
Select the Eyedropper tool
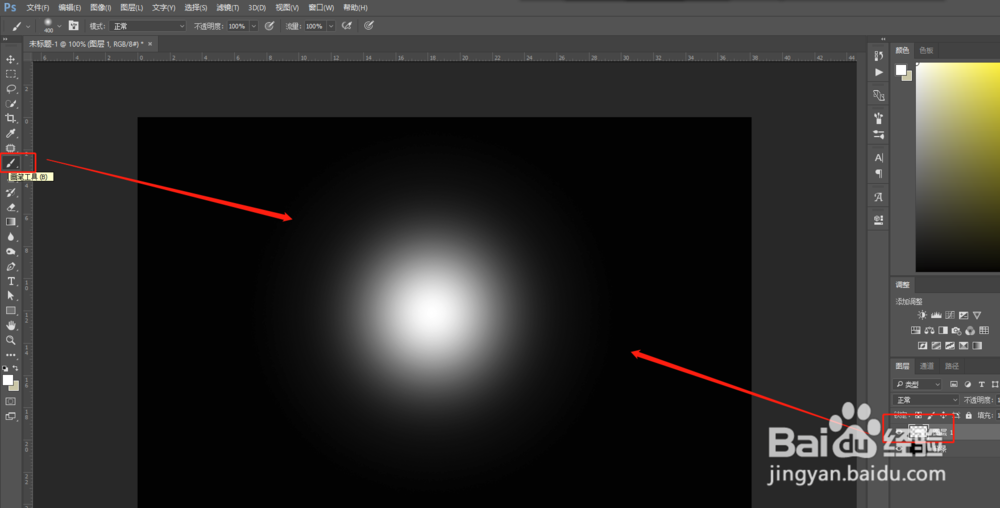pyautogui.click(x=11, y=133)
